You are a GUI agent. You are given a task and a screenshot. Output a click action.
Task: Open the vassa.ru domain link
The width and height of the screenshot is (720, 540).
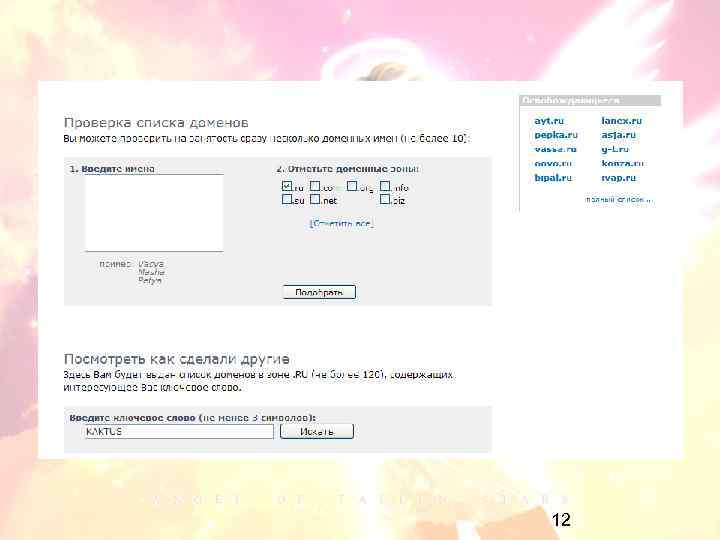pos(555,149)
